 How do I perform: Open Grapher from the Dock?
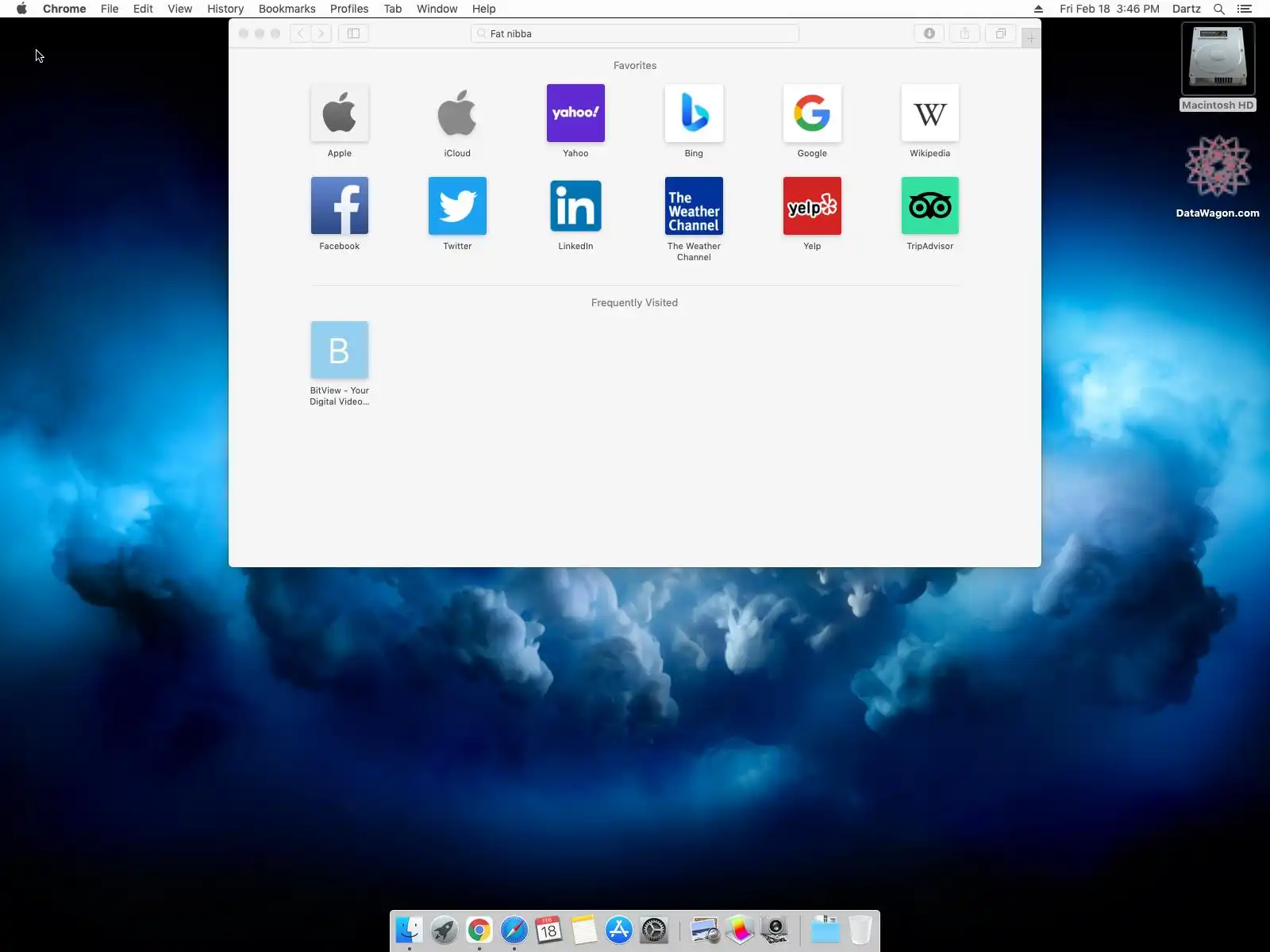740,930
